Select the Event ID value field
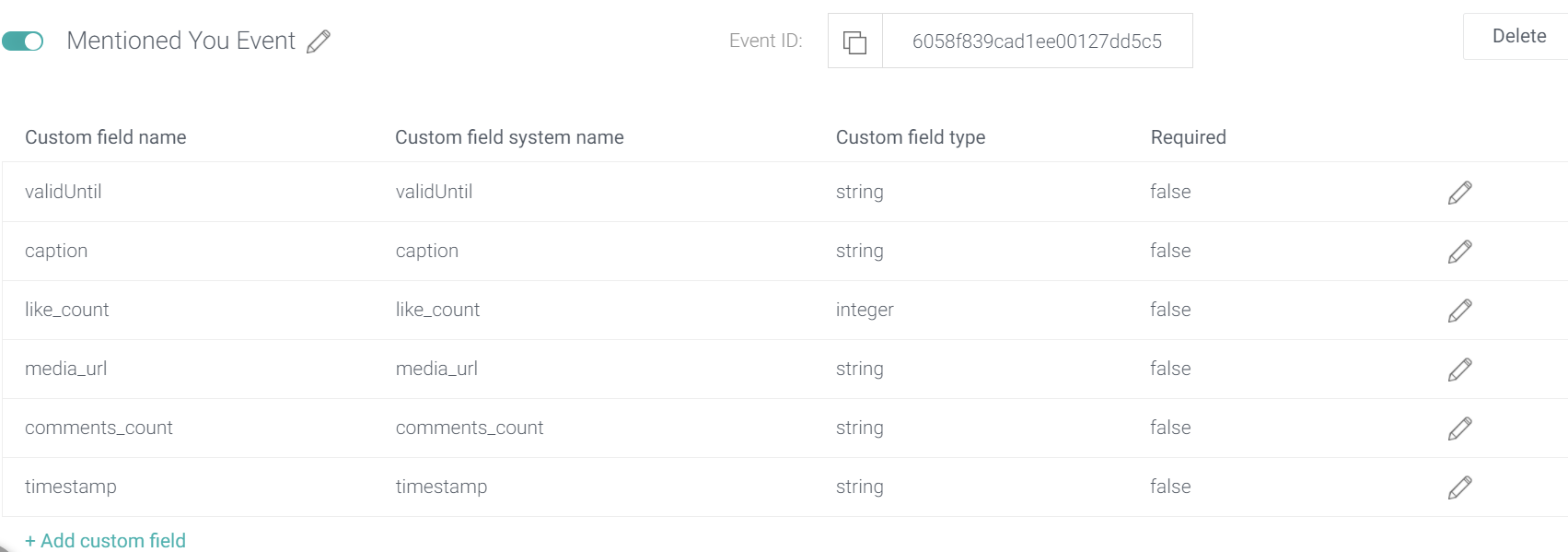Image resolution: width=1568 pixels, height=552 pixels. tap(1037, 41)
